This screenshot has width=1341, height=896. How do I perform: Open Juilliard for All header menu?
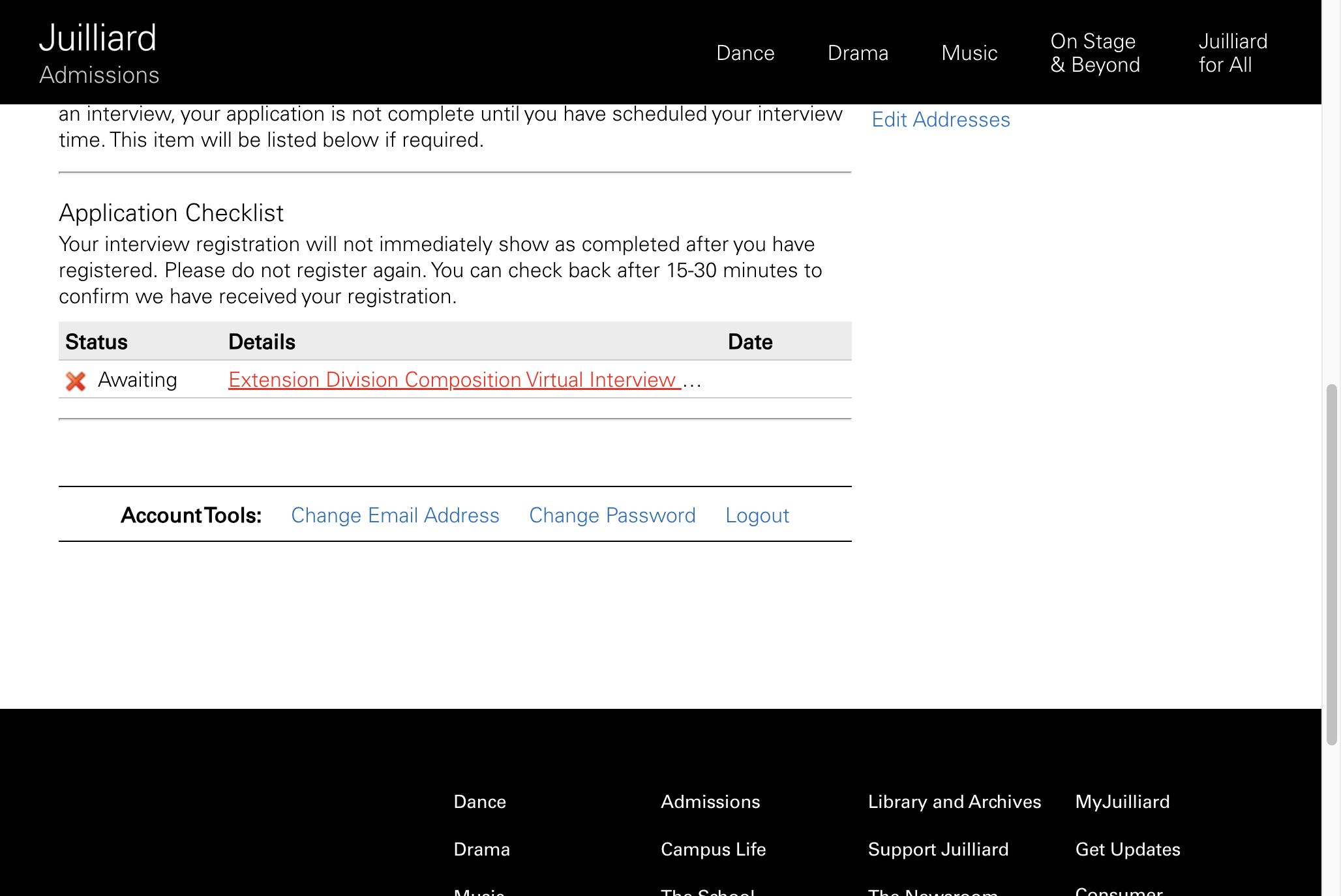(x=1233, y=53)
